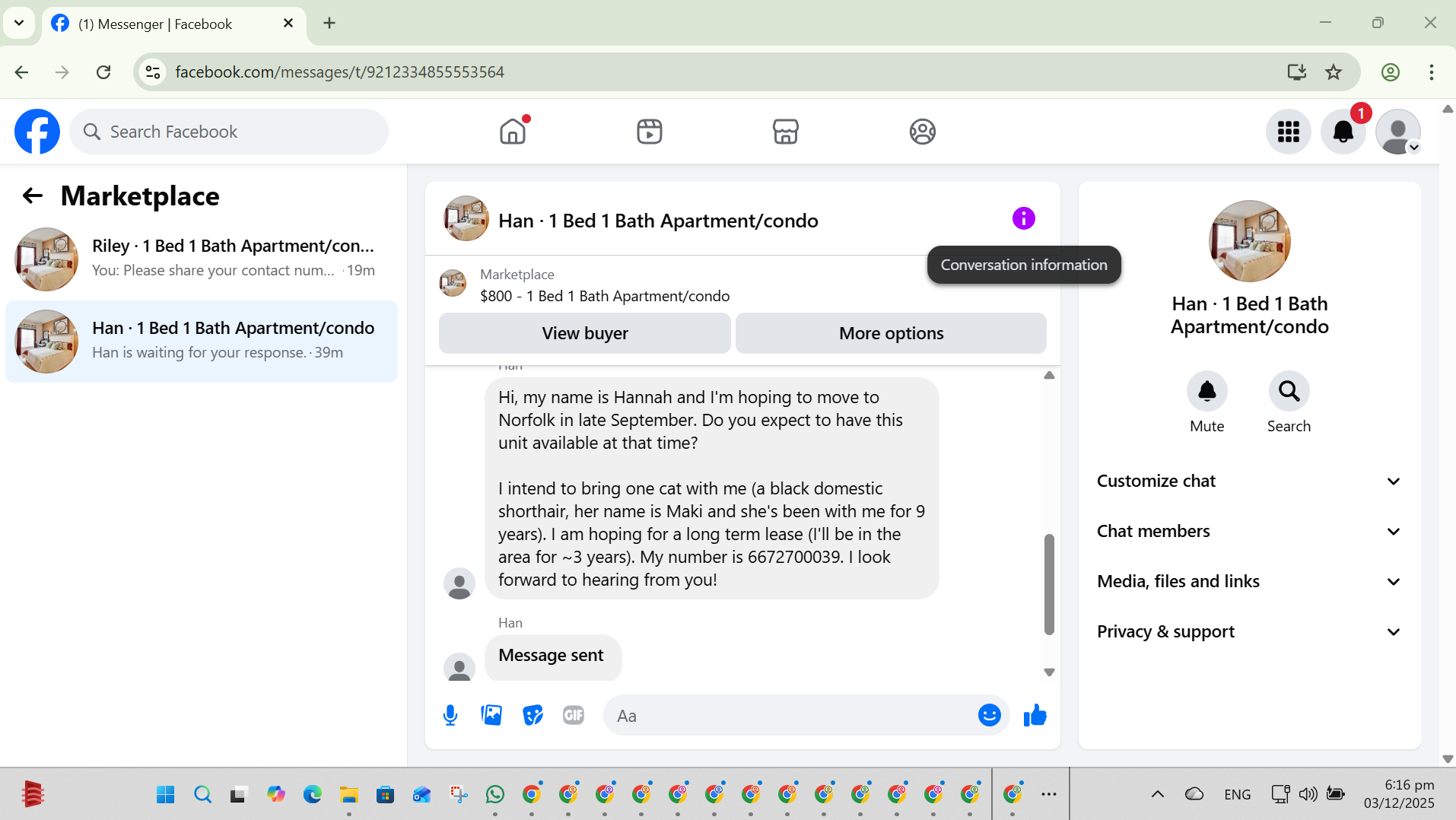This screenshot has width=1456, height=820.
Task: Go back with the browser back arrow
Action: tap(21, 72)
